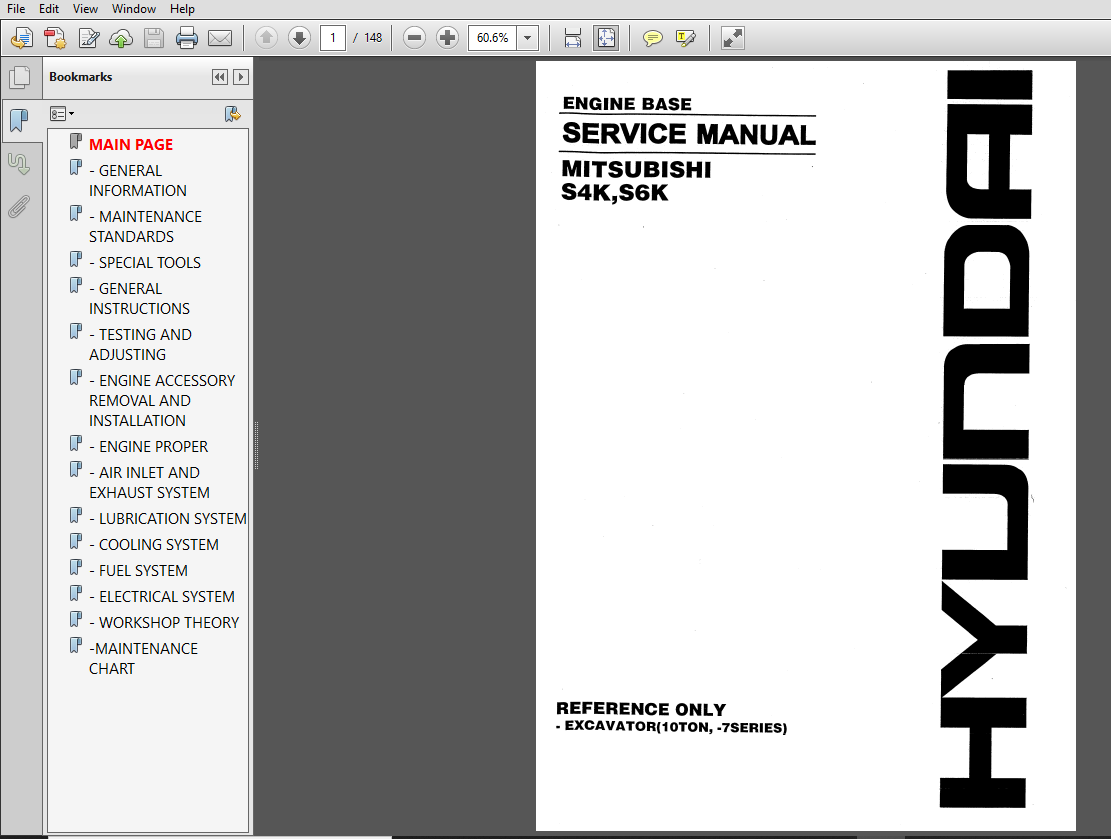Open the zoom level dropdown arrow
Screen dimensions: 1111x839
527,38
